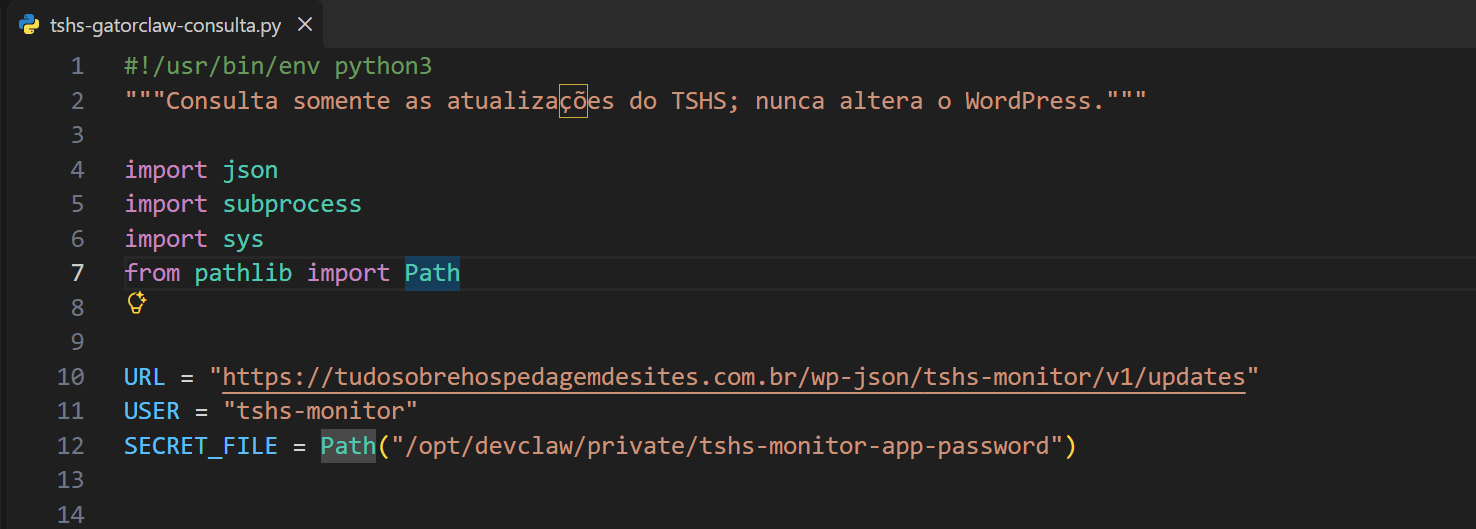Click the URL variable name on line 10
1476x529 pixels.
point(145,377)
